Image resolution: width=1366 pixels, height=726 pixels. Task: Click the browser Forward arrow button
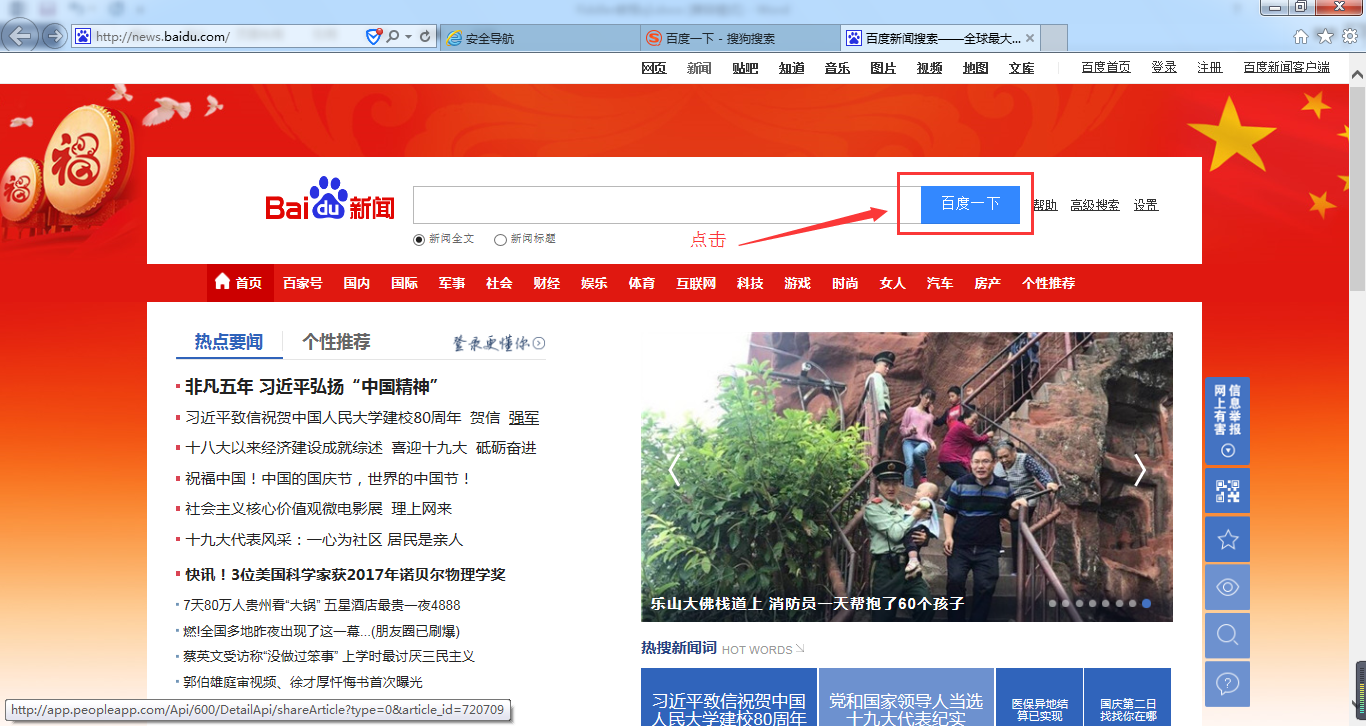click(54, 37)
